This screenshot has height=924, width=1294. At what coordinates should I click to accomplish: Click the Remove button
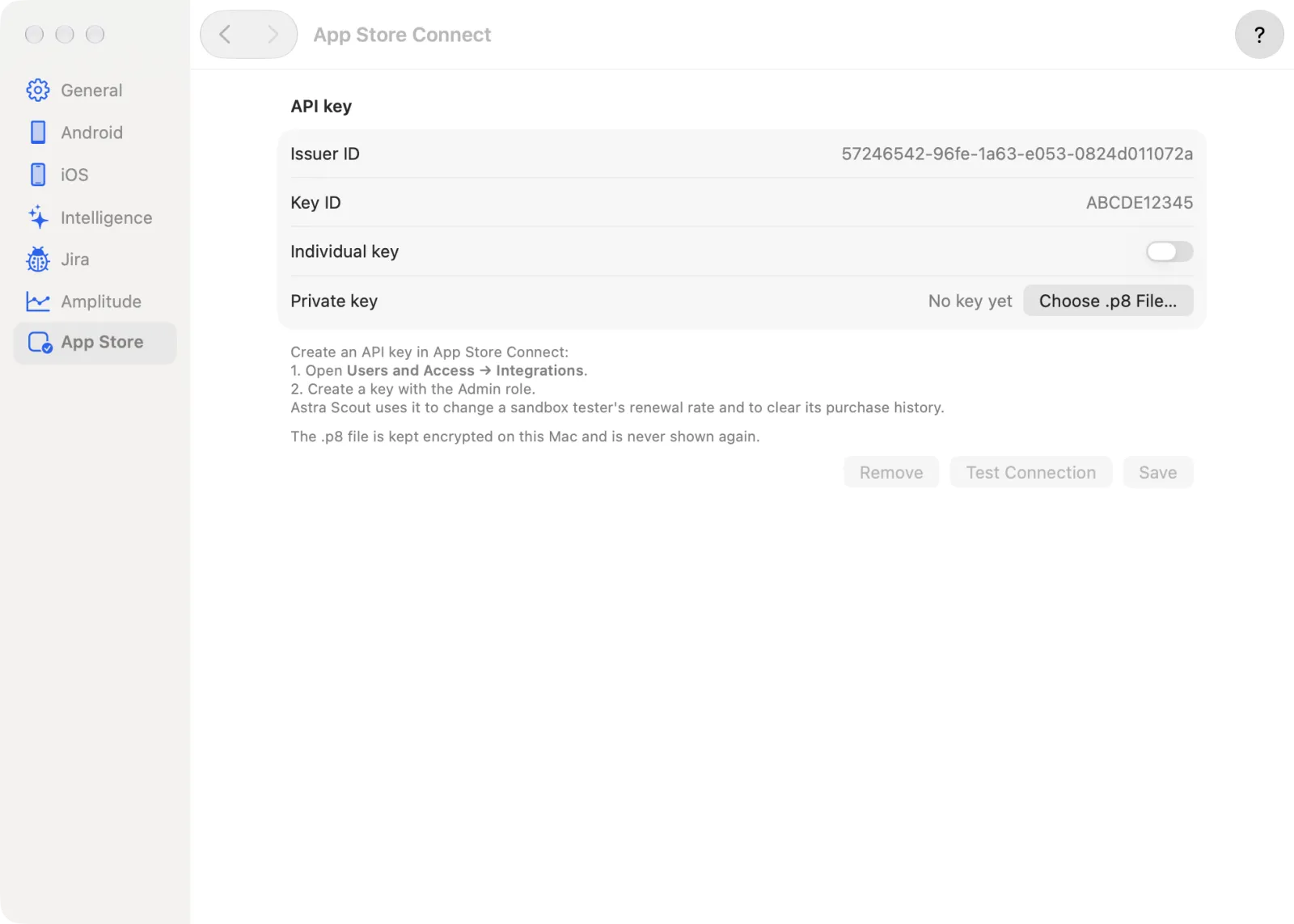click(891, 472)
